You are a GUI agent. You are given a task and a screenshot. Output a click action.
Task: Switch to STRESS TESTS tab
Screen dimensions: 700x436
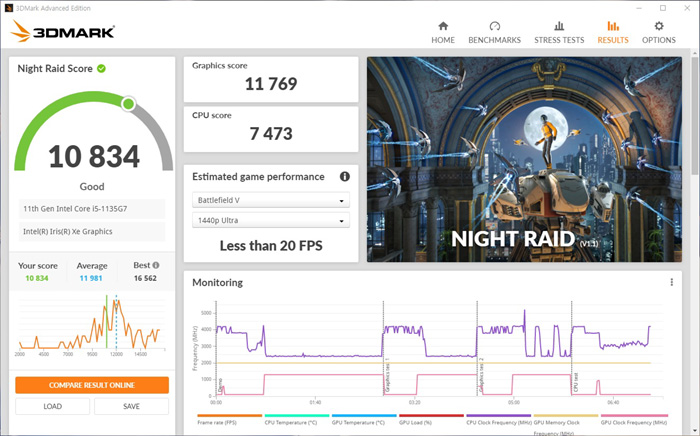click(559, 33)
